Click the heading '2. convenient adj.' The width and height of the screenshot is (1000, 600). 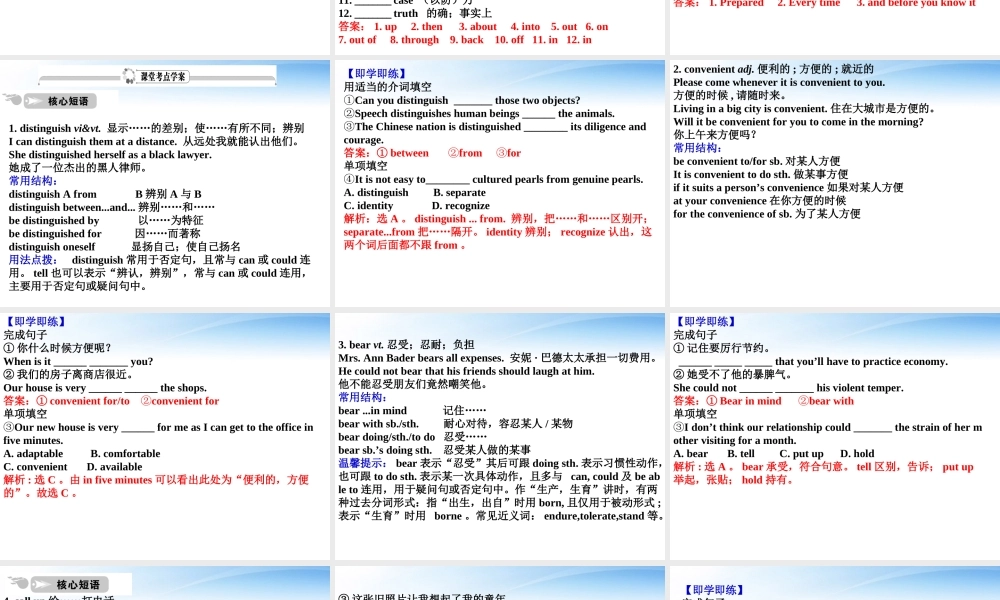[714, 70]
